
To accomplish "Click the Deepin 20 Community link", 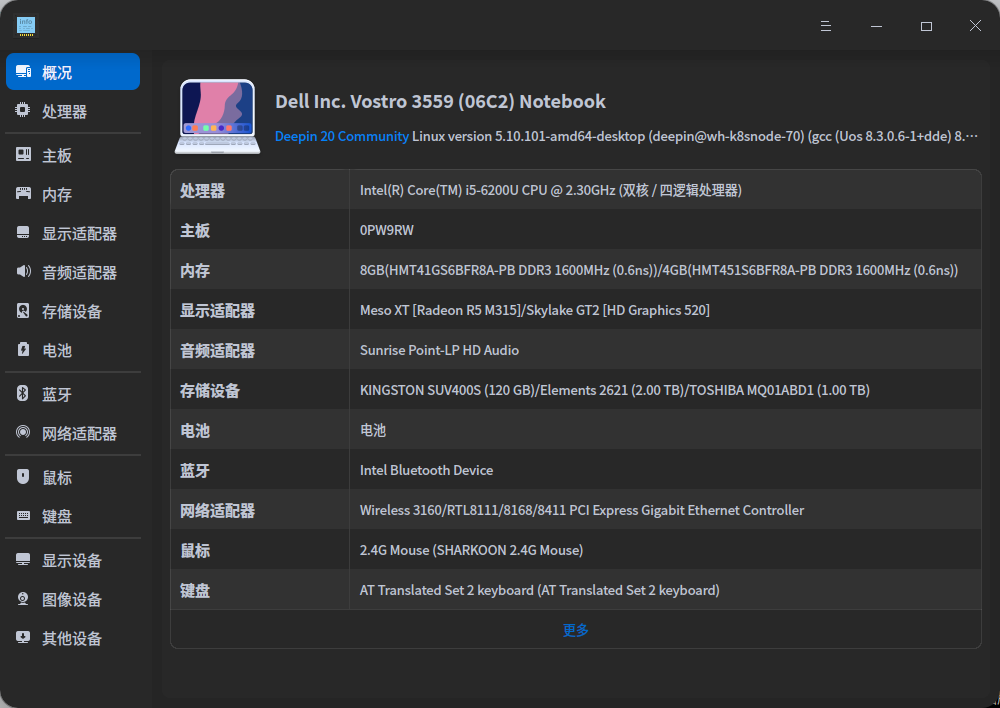I will tap(342, 136).
